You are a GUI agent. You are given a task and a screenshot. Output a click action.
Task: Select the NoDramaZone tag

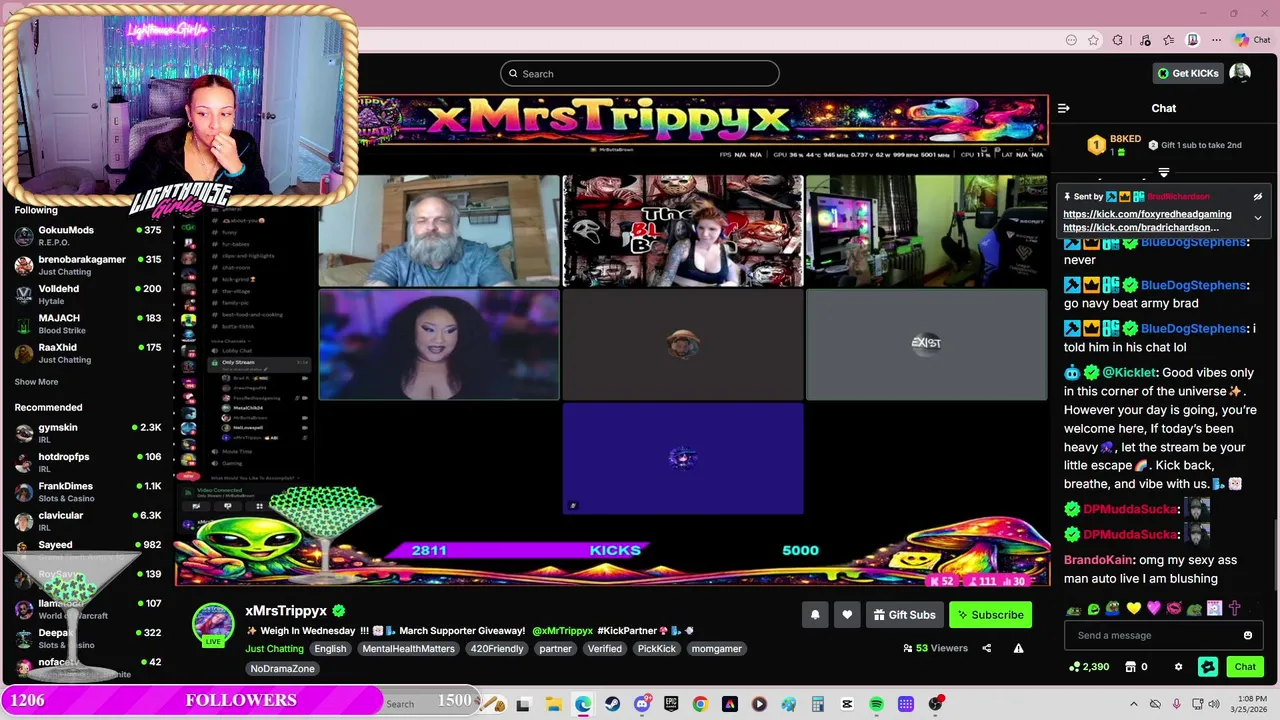click(x=282, y=669)
